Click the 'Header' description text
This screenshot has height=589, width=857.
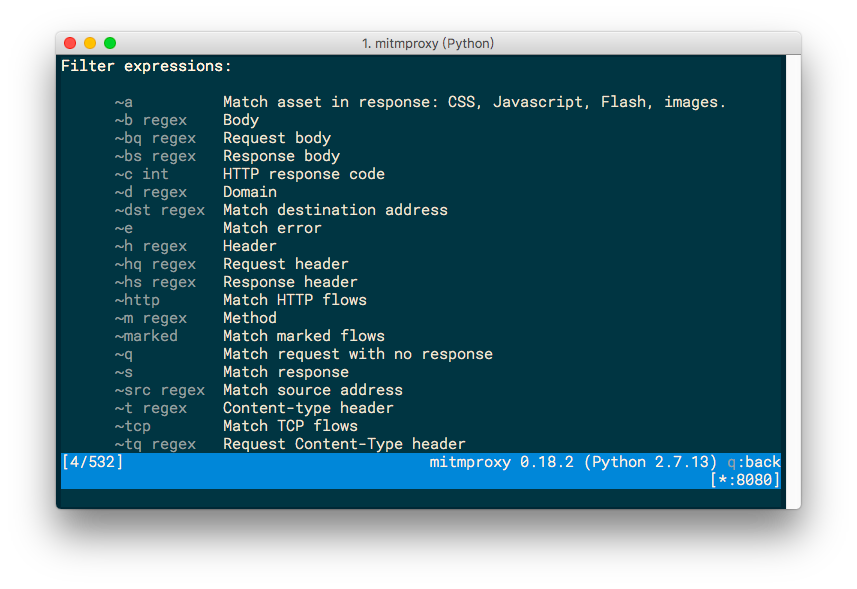pos(250,246)
